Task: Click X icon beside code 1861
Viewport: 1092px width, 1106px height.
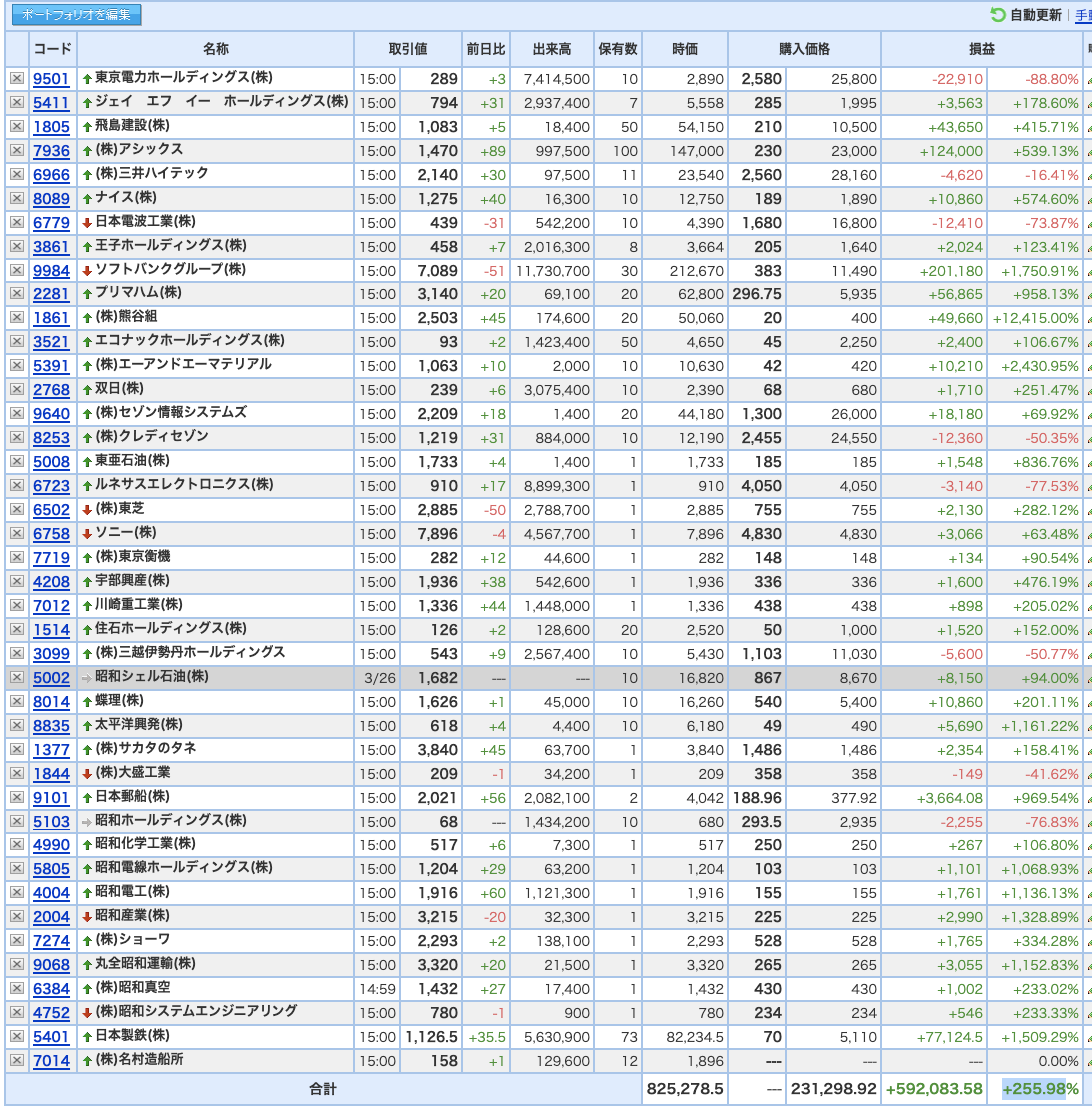Action: pyautogui.click(x=17, y=318)
